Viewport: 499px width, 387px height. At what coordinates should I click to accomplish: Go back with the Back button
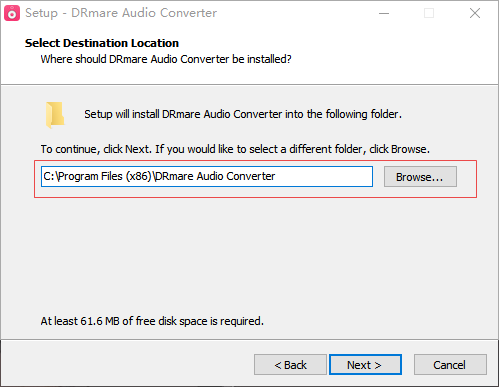[x=290, y=365]
